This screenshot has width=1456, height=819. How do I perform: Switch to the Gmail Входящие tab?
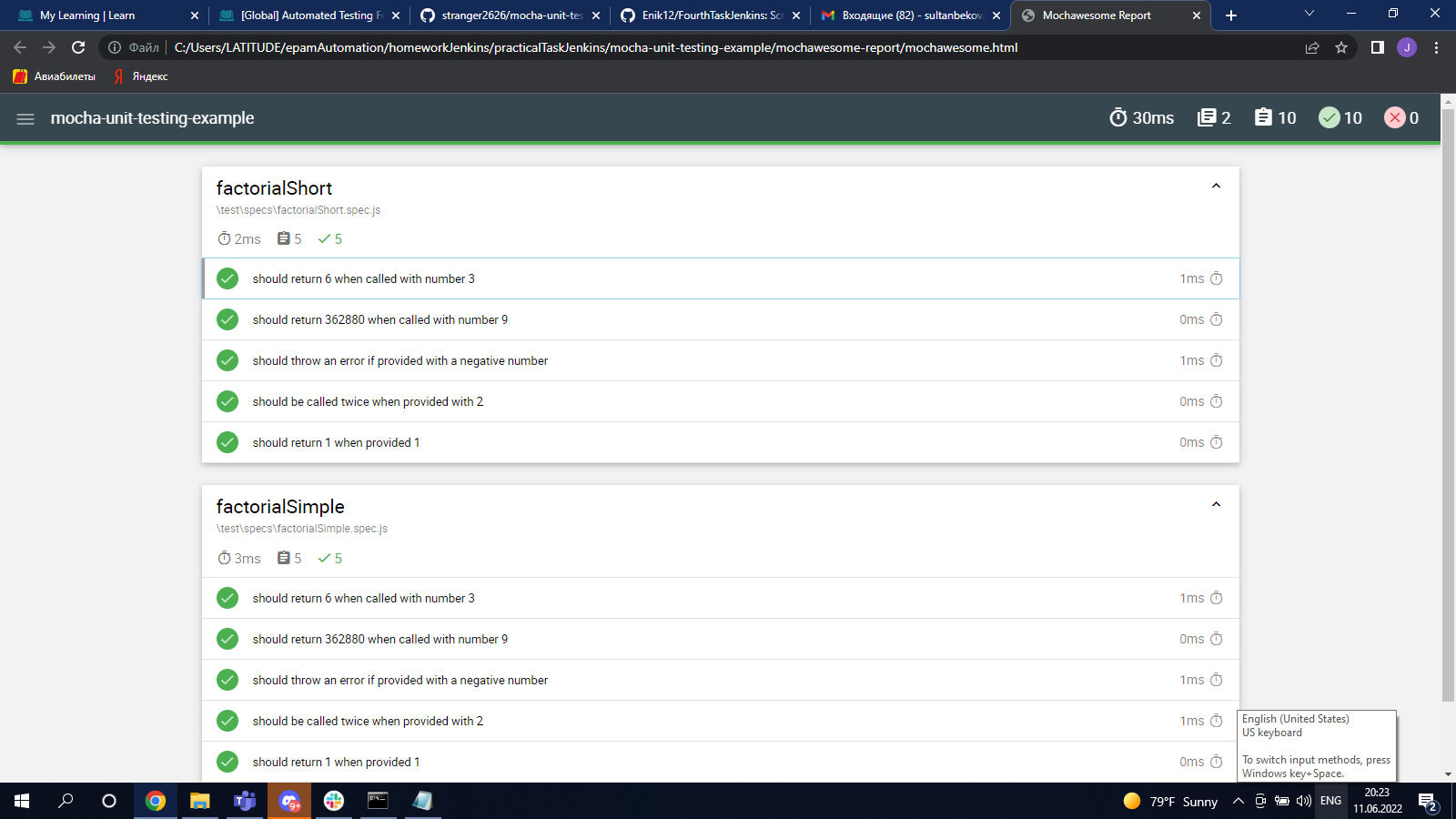point(911,15)
